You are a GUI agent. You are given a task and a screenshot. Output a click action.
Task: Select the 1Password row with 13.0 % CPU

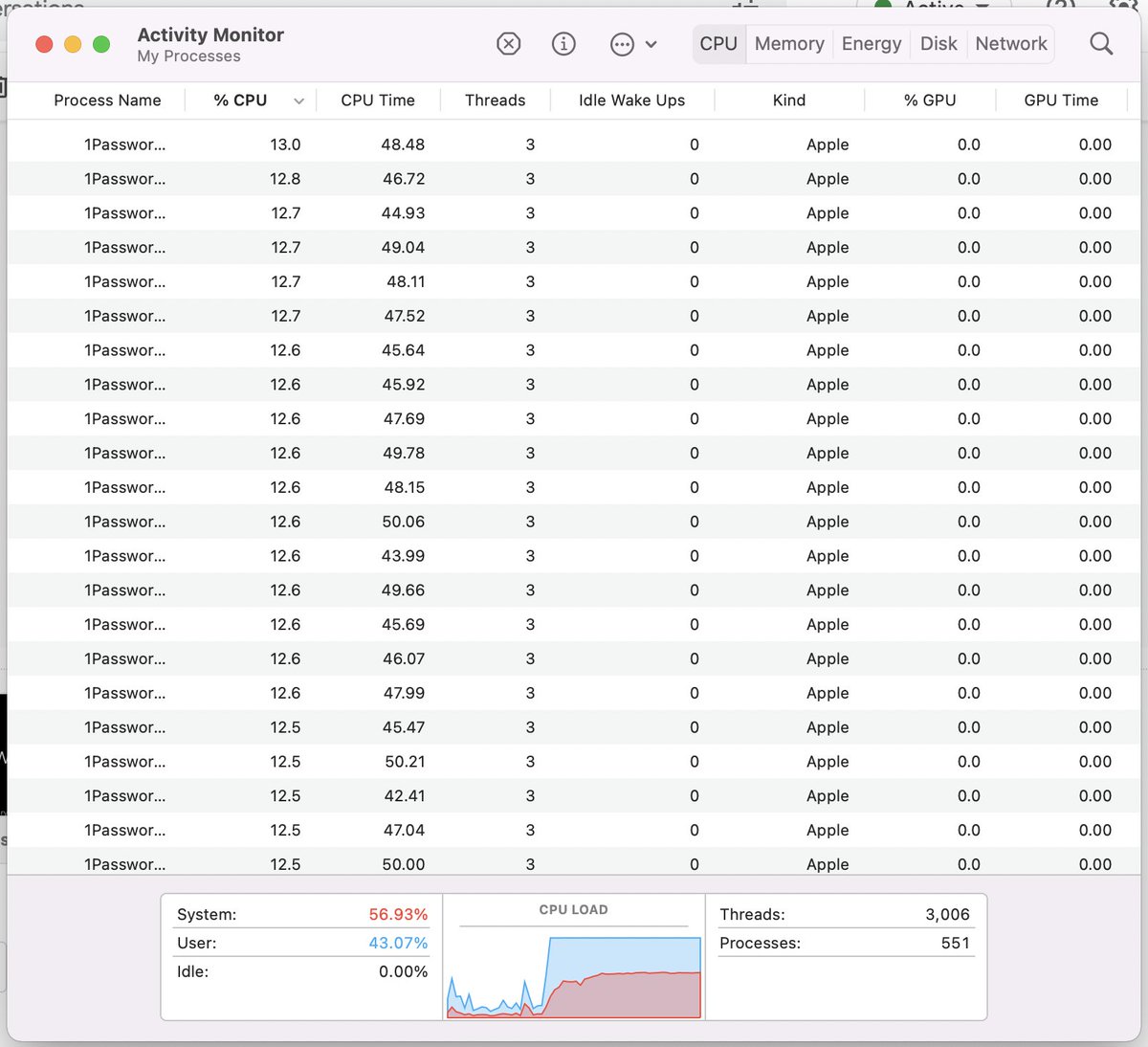coord(574,145)
